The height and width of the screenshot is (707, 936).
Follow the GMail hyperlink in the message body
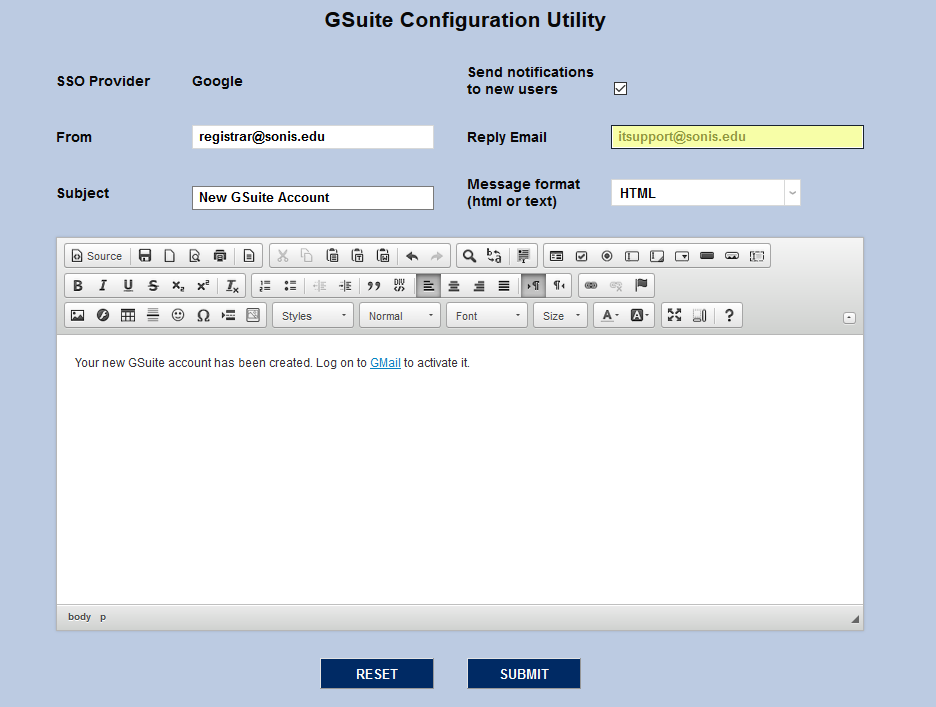point(385,363)
